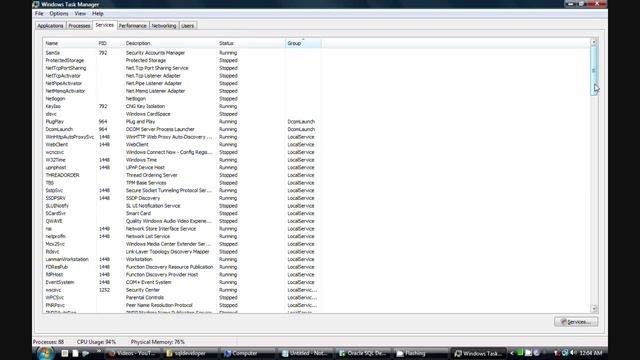
Task: Click the volume speaker tray icon
Action: coord(573,353)
